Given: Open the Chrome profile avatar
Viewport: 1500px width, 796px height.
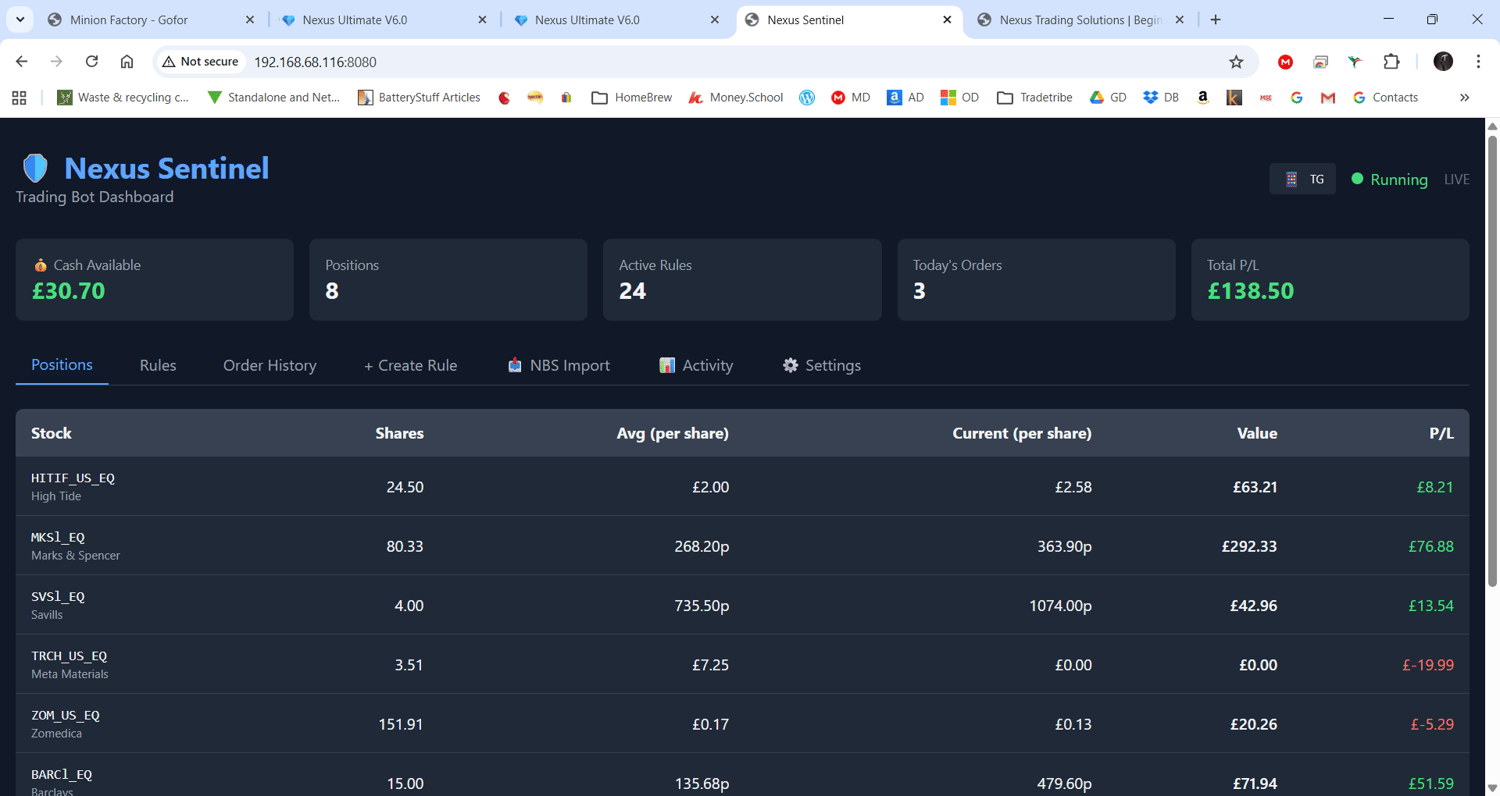Looking at the screenshot, I should (x=1443, y=62).
